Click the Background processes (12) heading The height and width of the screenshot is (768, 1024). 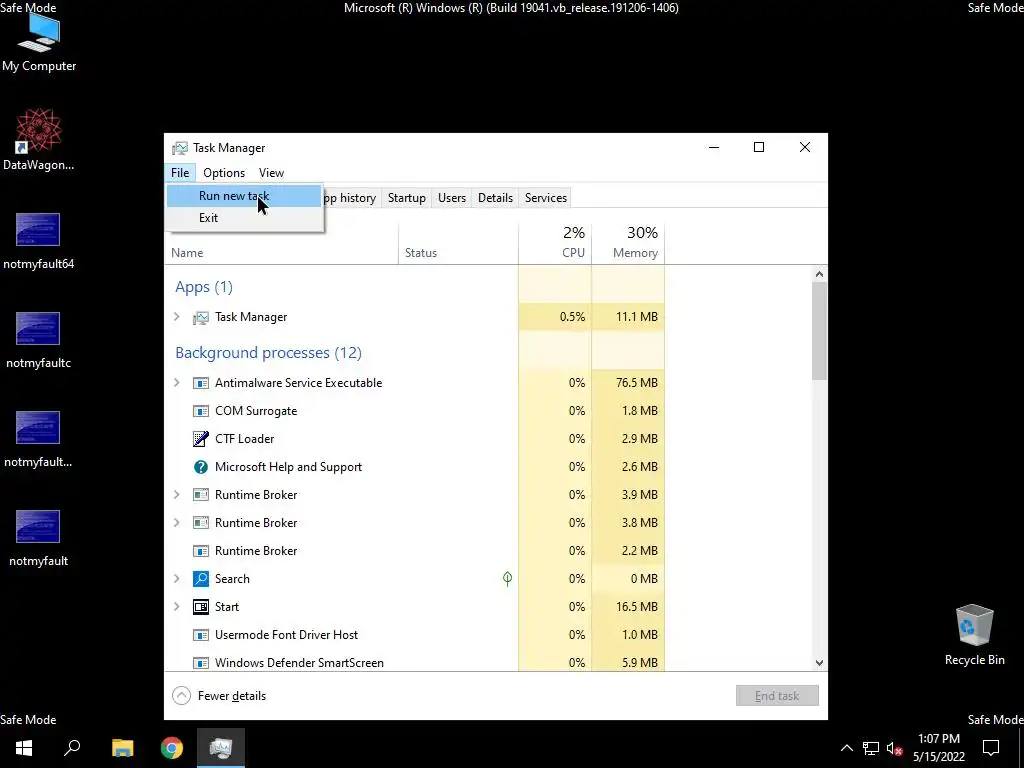tap(268, 353)
